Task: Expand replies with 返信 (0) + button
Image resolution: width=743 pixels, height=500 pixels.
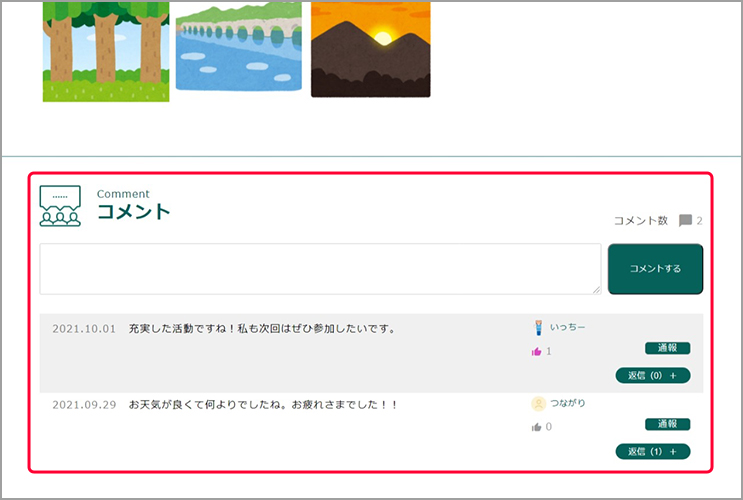Action: click(x=653, y=376)
